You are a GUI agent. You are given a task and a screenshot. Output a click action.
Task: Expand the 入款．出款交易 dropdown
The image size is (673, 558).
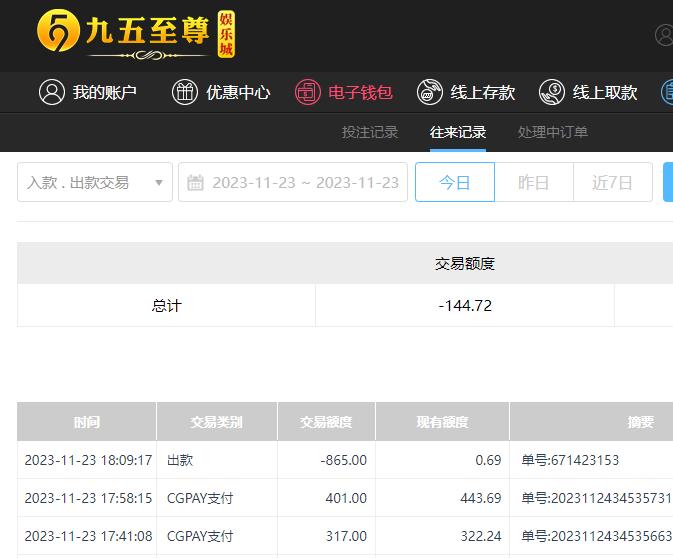95,182
